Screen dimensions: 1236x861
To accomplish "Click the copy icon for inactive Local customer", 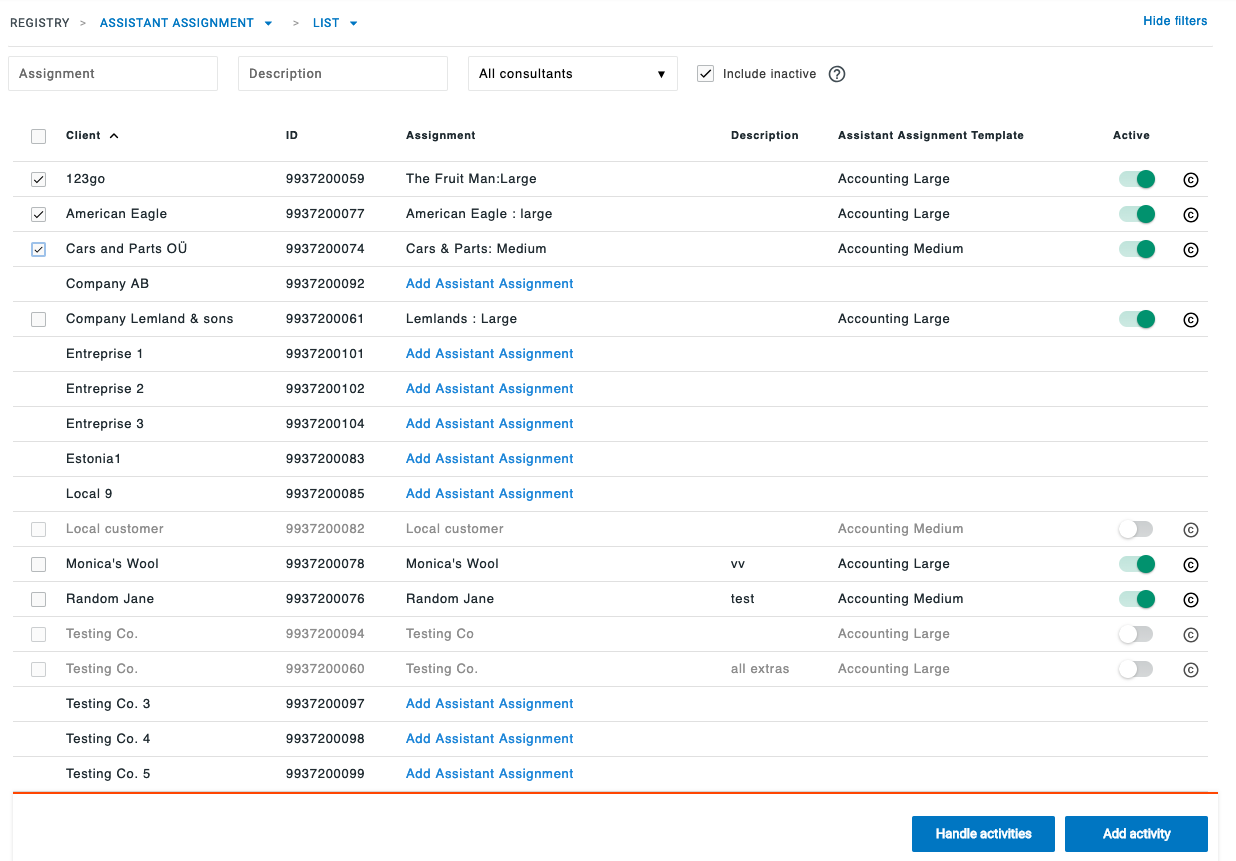I will click(x=1190, y=530).
